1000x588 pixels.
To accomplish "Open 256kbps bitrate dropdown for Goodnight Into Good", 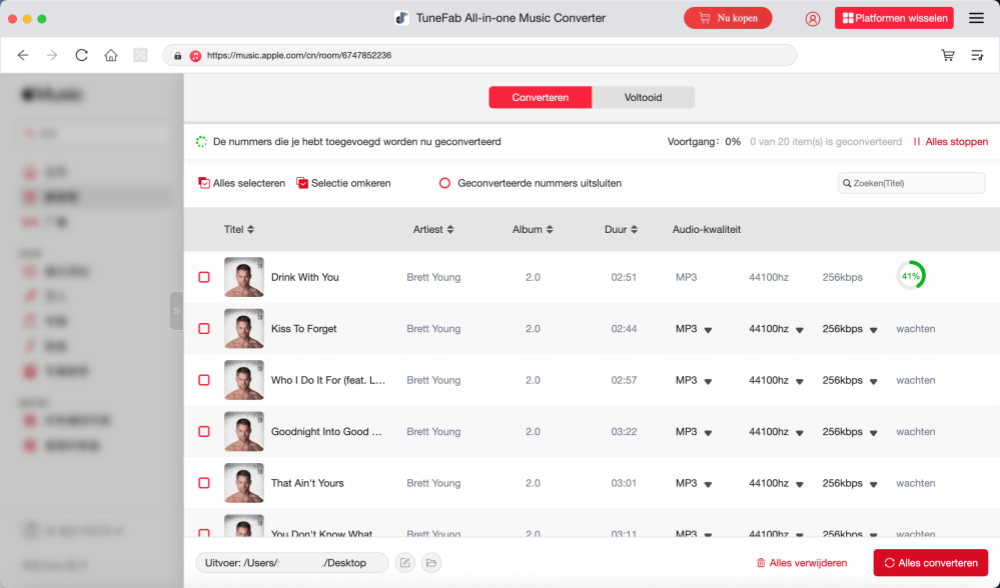I will (x=873, y=433).
